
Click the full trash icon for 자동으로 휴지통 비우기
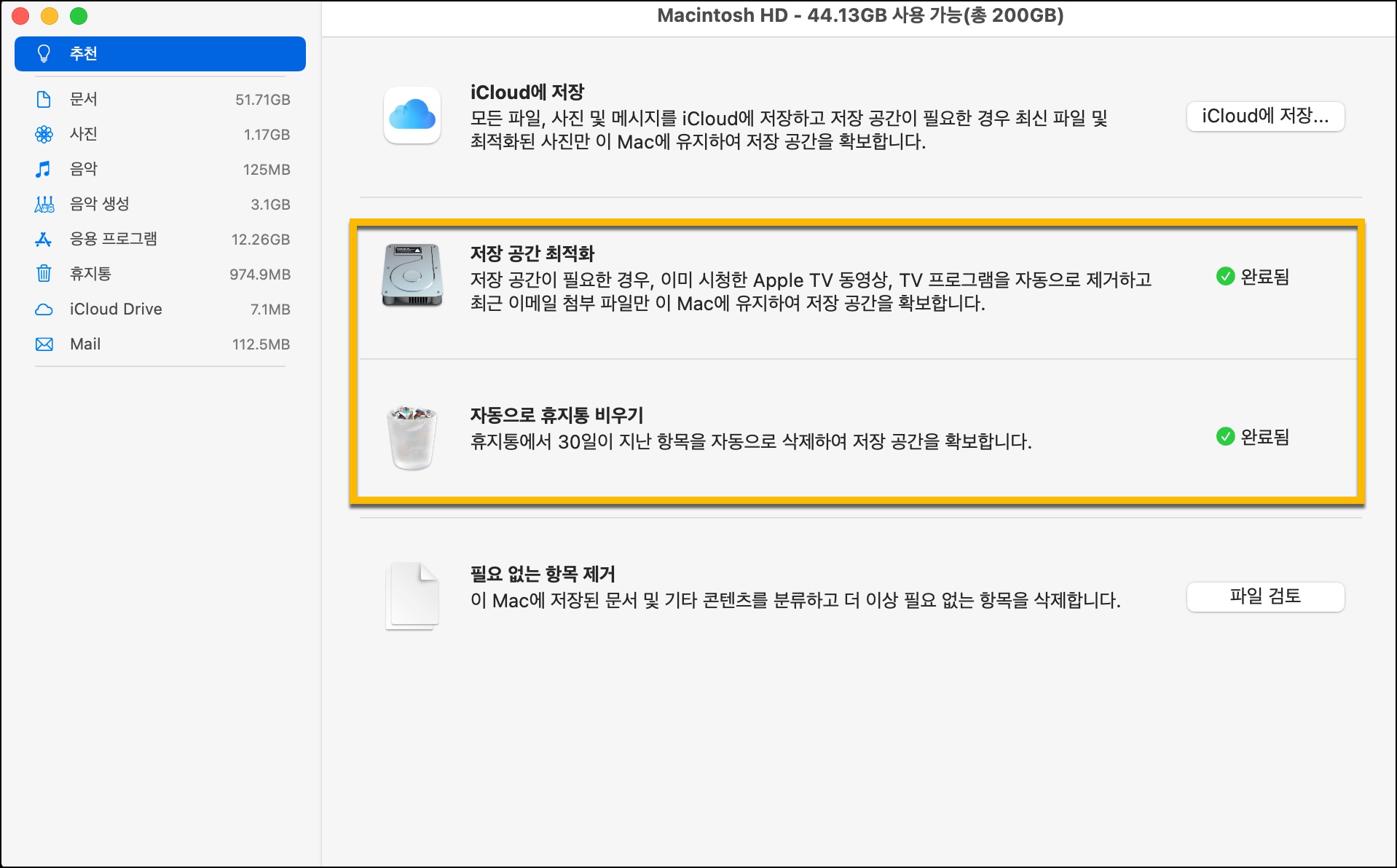click(x=412, y=437)
